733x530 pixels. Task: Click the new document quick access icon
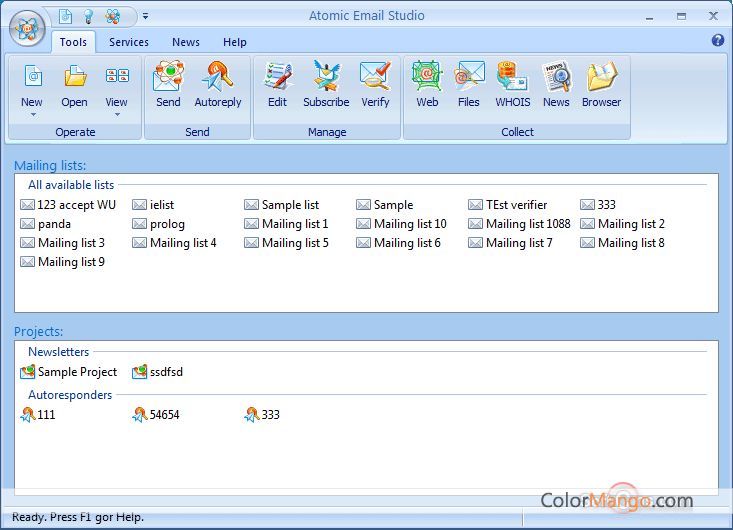(x=65, y=16)
